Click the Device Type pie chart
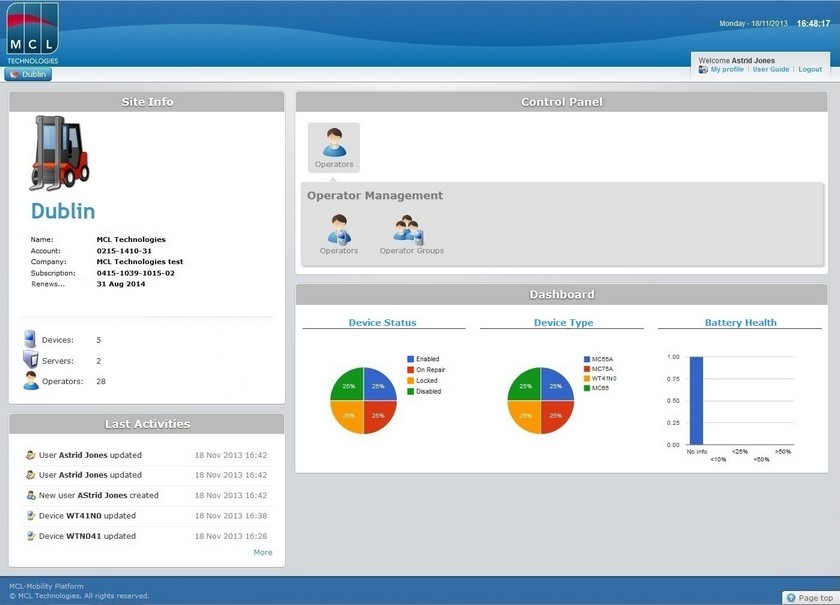Image resolution: width=840 pixels, height=605 pixels. tap(541, 400)
